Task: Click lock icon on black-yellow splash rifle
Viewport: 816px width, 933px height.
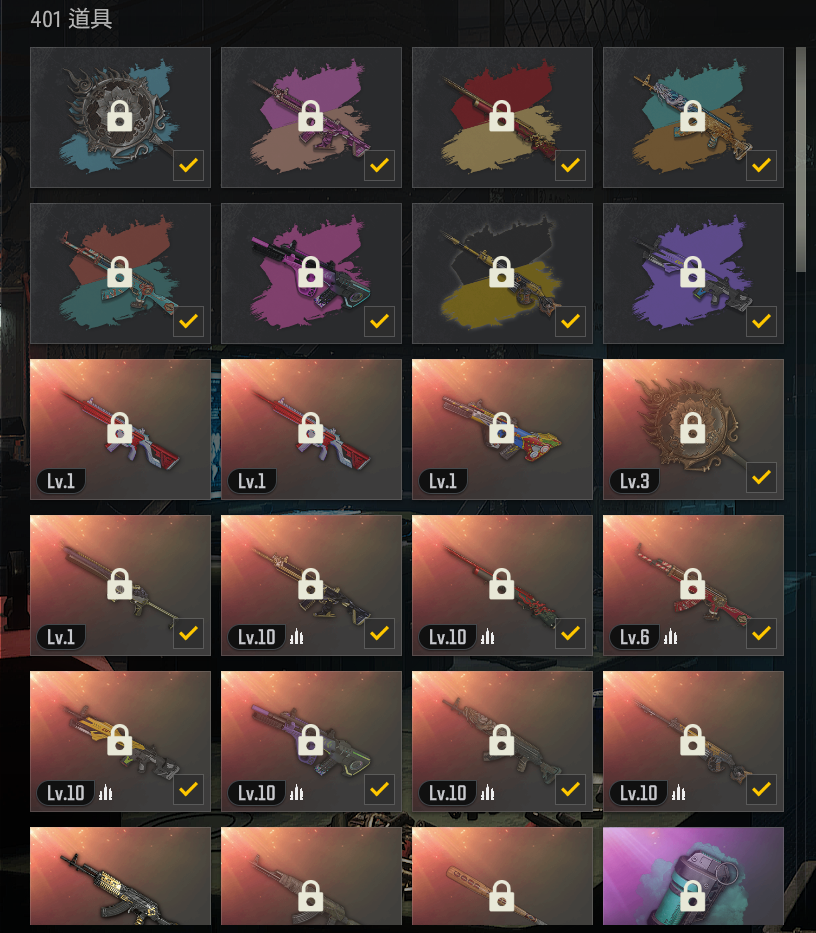Action: click(502, 272)
